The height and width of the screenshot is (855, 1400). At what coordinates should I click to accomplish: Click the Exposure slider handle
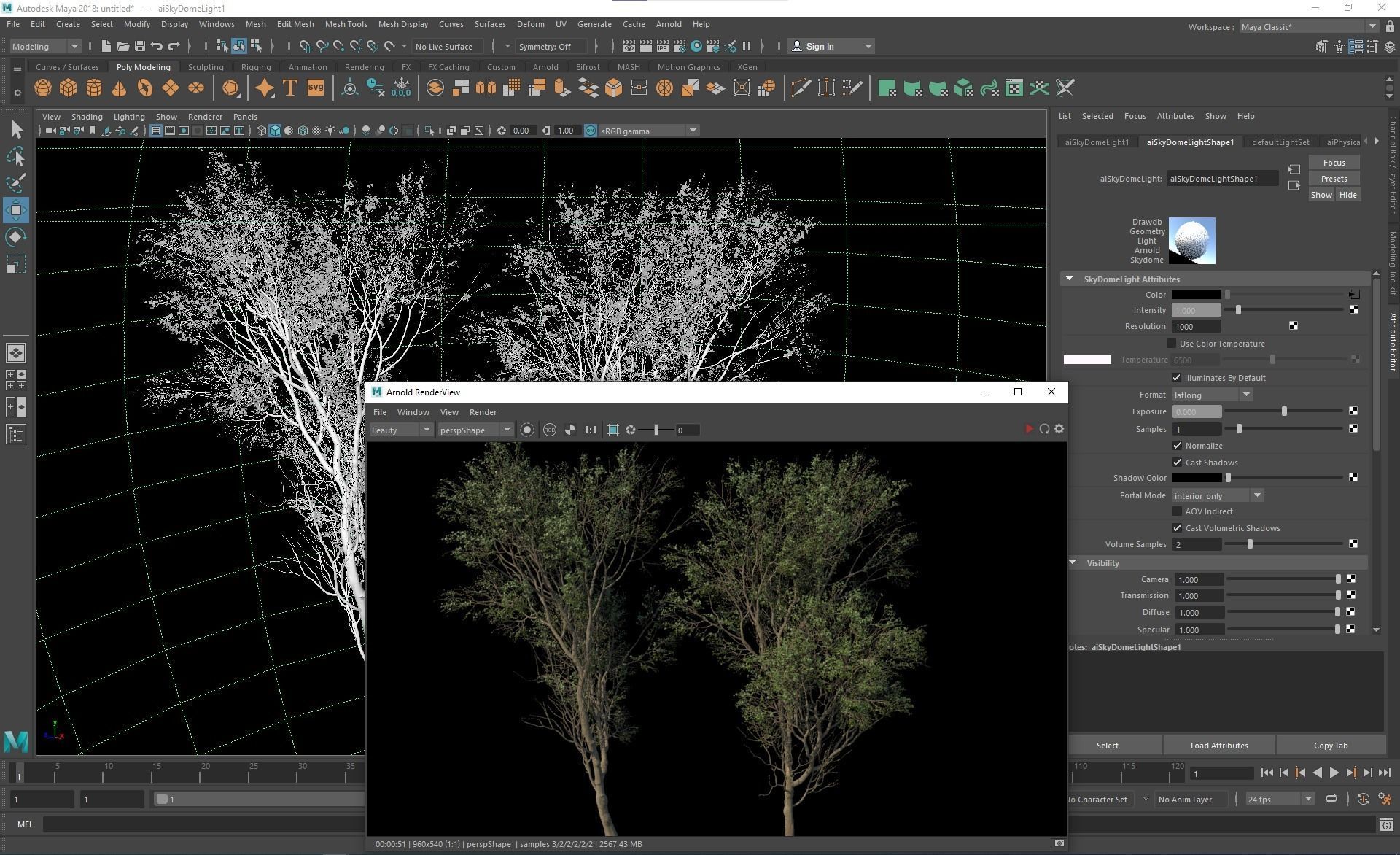(1284, 411)
